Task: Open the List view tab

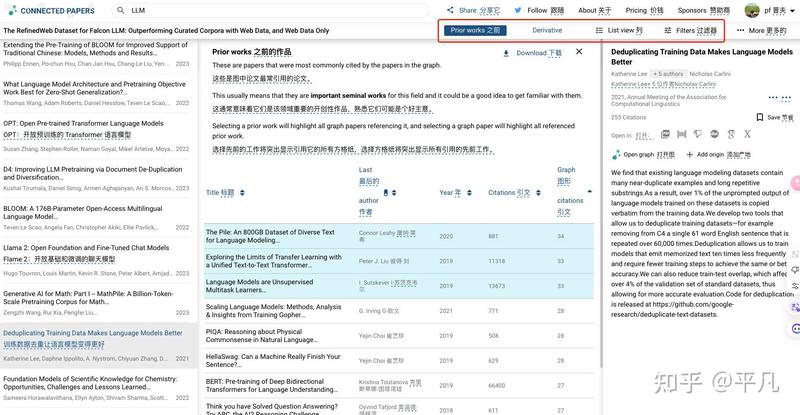Action: tap(624, 31)
